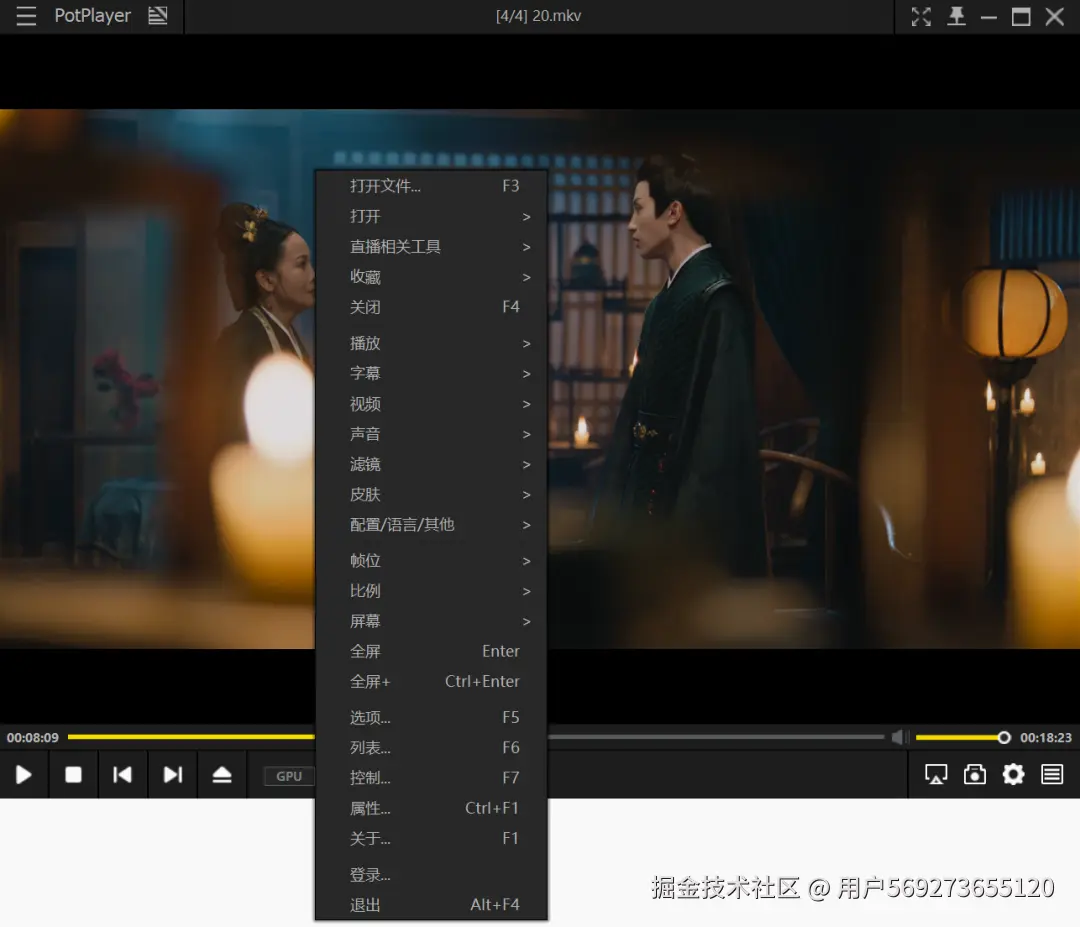Toggle GPU hardware acceleration button

point(289,776)
